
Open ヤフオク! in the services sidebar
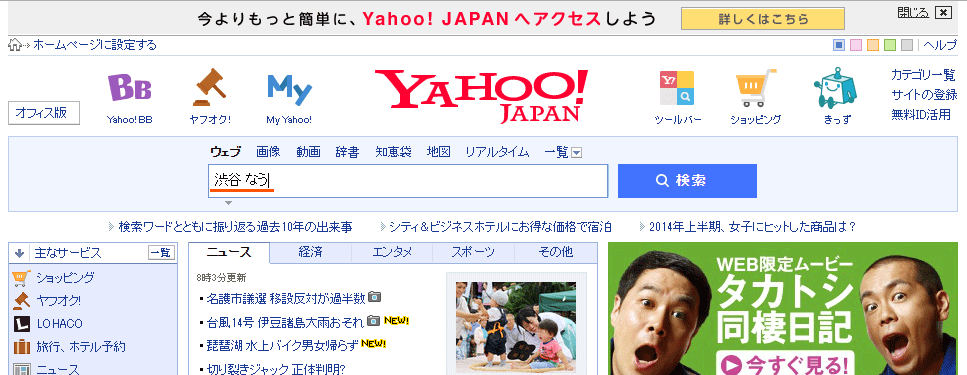(x=59, y=301)
